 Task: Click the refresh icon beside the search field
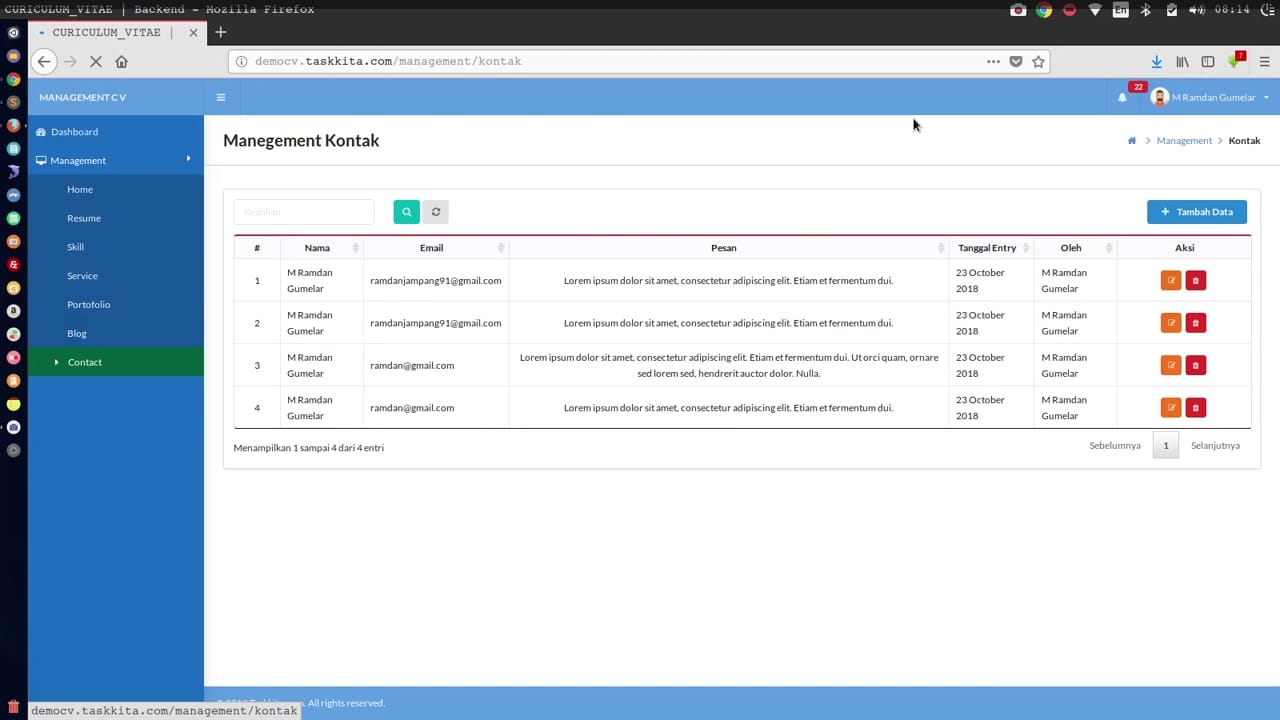click(436, 211)
